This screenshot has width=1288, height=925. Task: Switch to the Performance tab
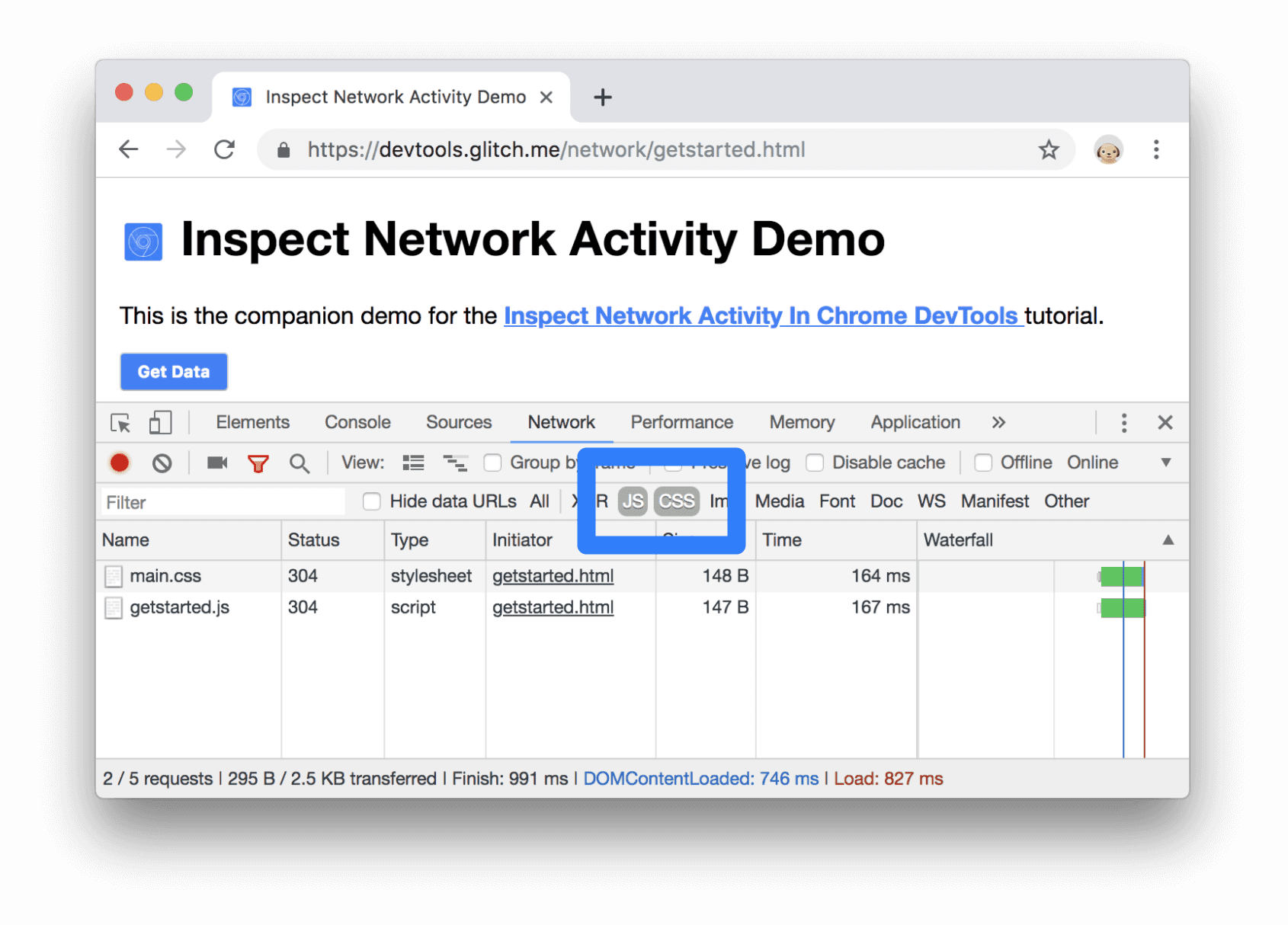pyautogui.click(x=682, y=423)
